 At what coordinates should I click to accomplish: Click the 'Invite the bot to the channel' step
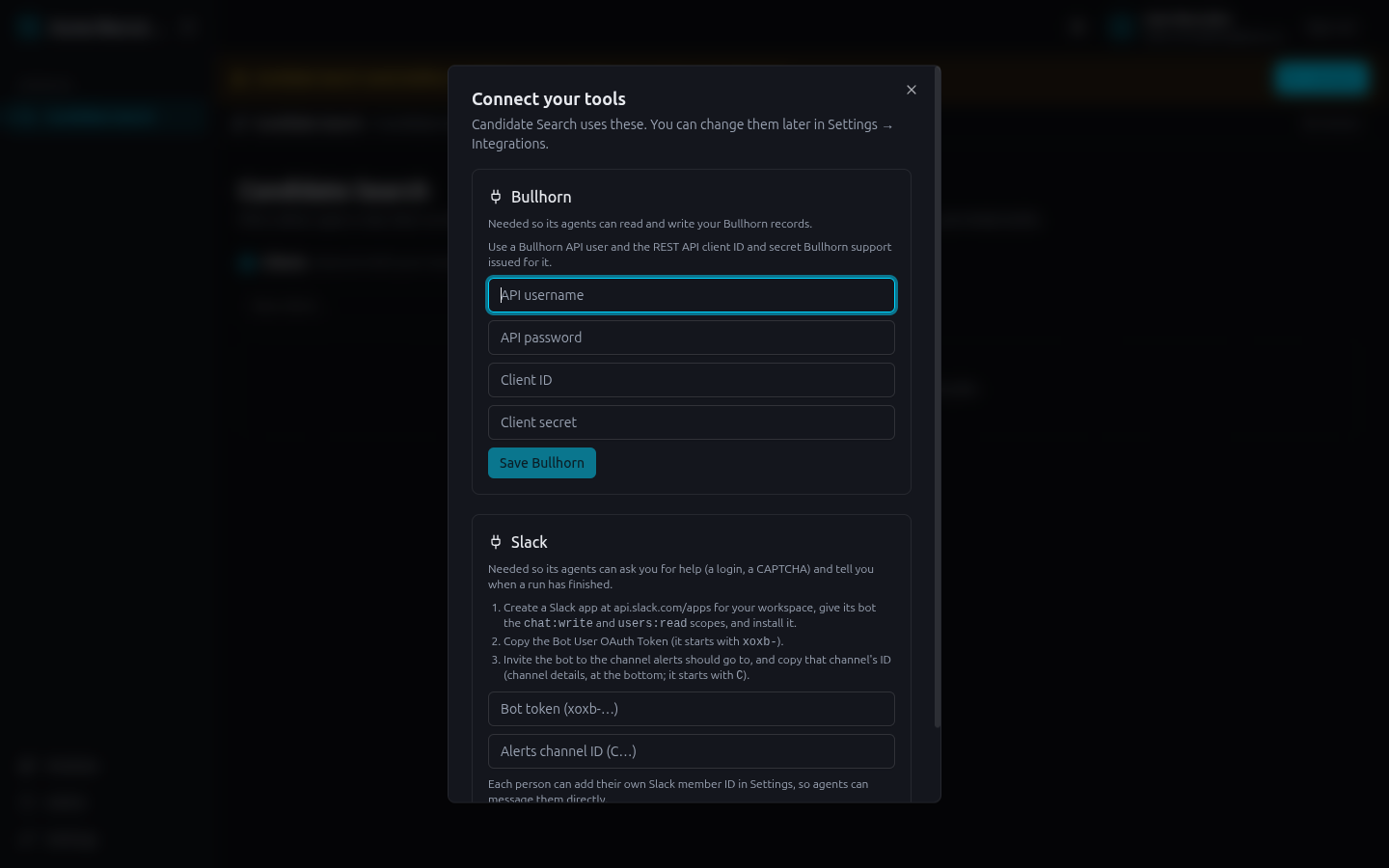click(x=696, y=667)
